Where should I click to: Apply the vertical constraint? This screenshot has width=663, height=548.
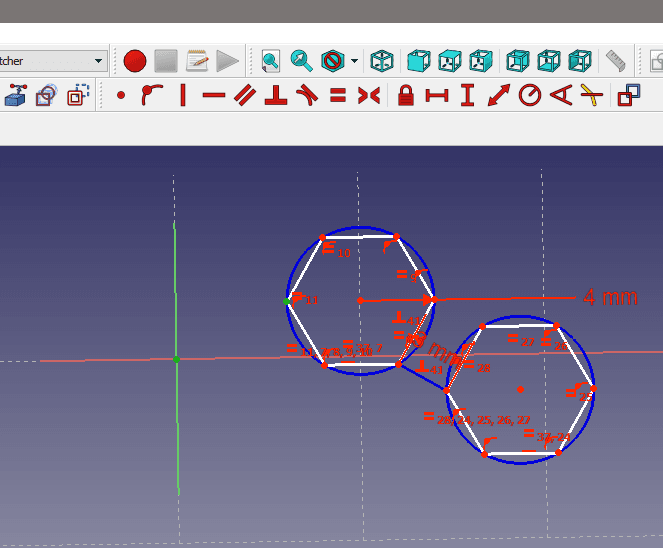183,95
